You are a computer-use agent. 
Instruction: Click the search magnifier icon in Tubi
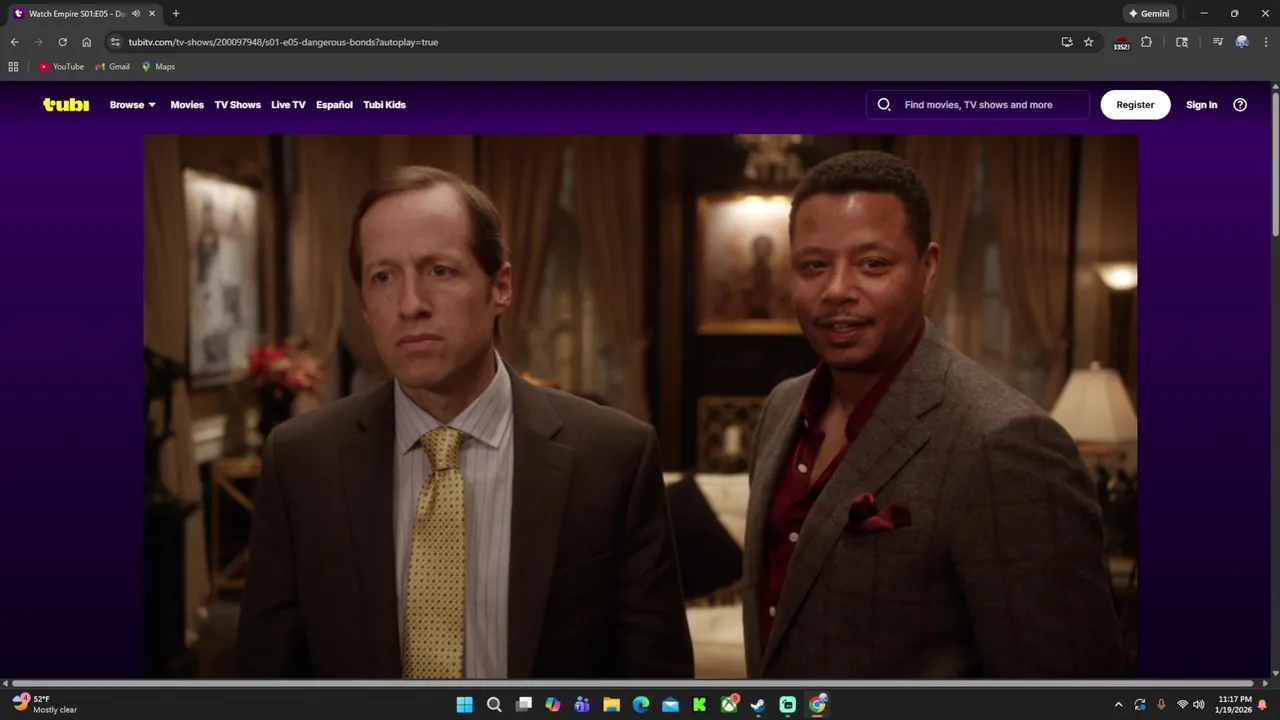click(x=884, y=104)
